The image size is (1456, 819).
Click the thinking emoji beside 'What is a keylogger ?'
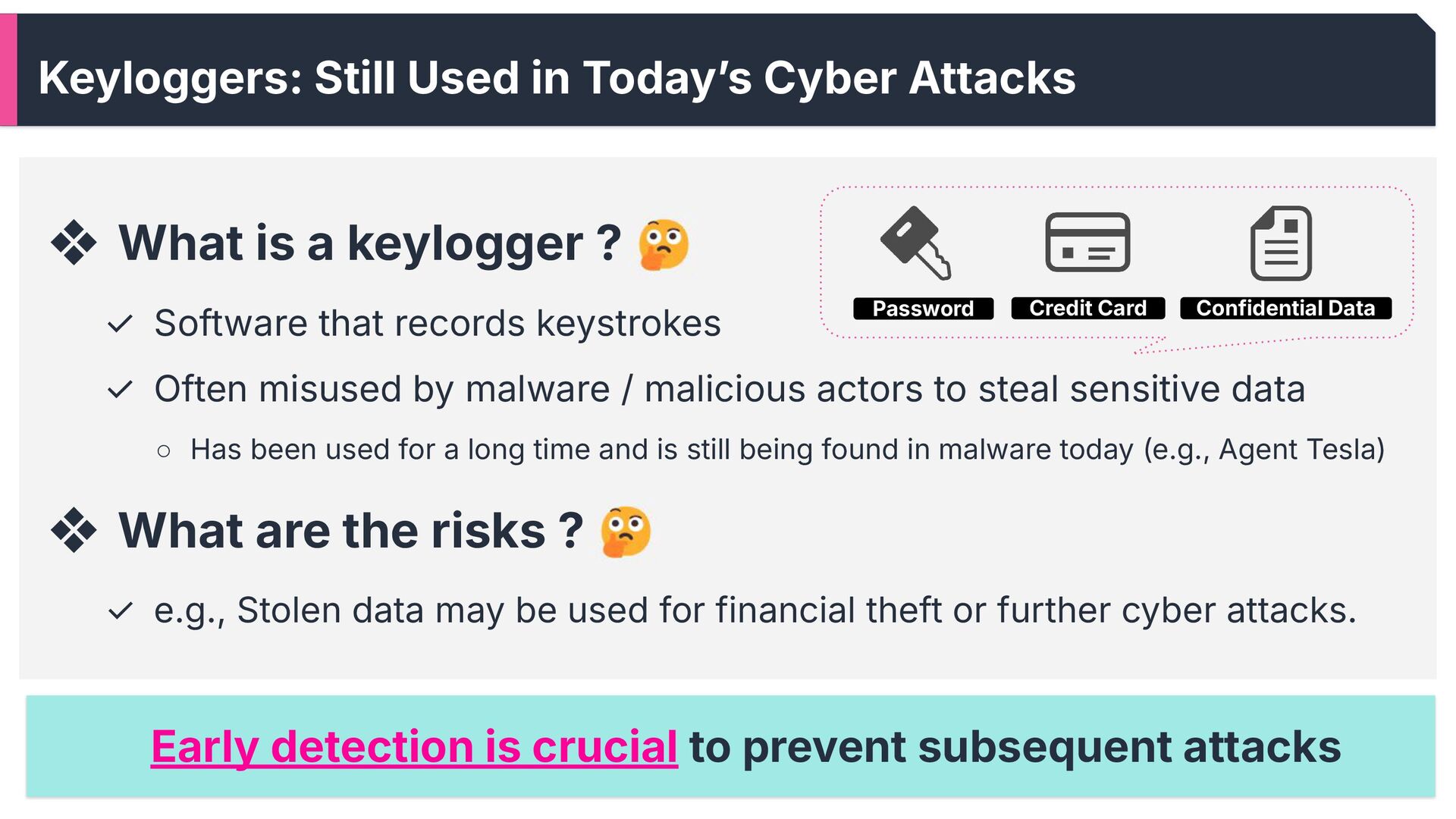pos(664,244)
